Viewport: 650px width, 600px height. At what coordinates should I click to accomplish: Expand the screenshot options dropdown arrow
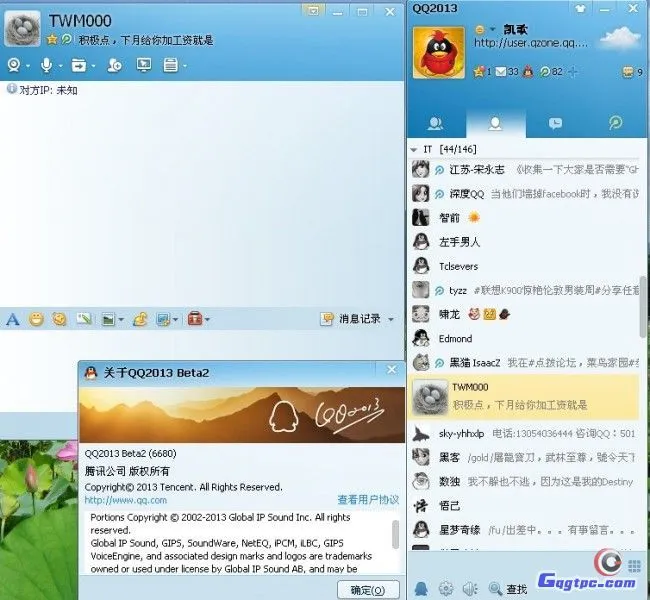(176, 319)
